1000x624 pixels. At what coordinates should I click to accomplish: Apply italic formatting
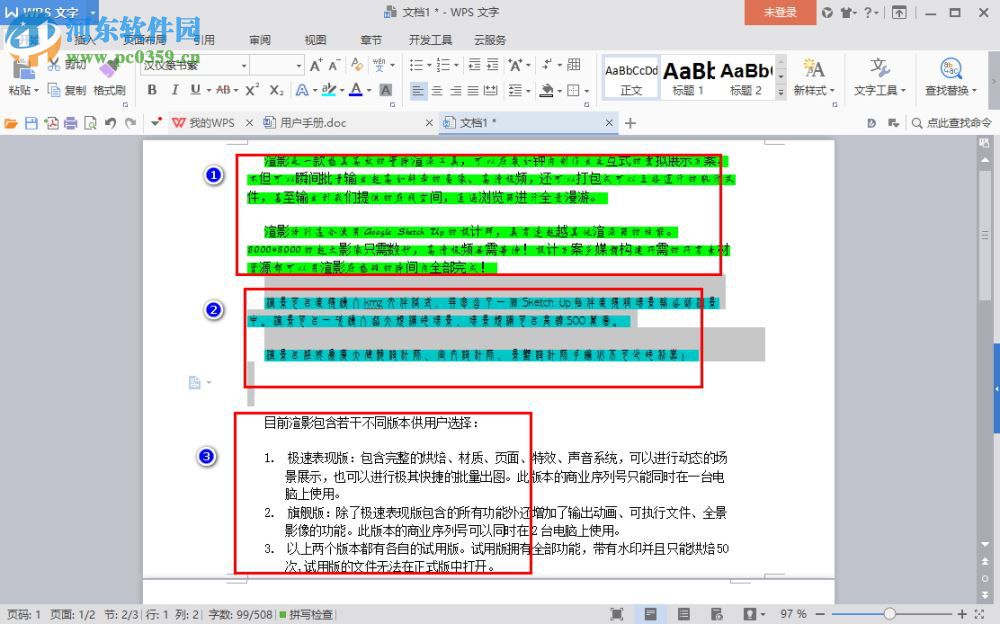tap(174, 90)
